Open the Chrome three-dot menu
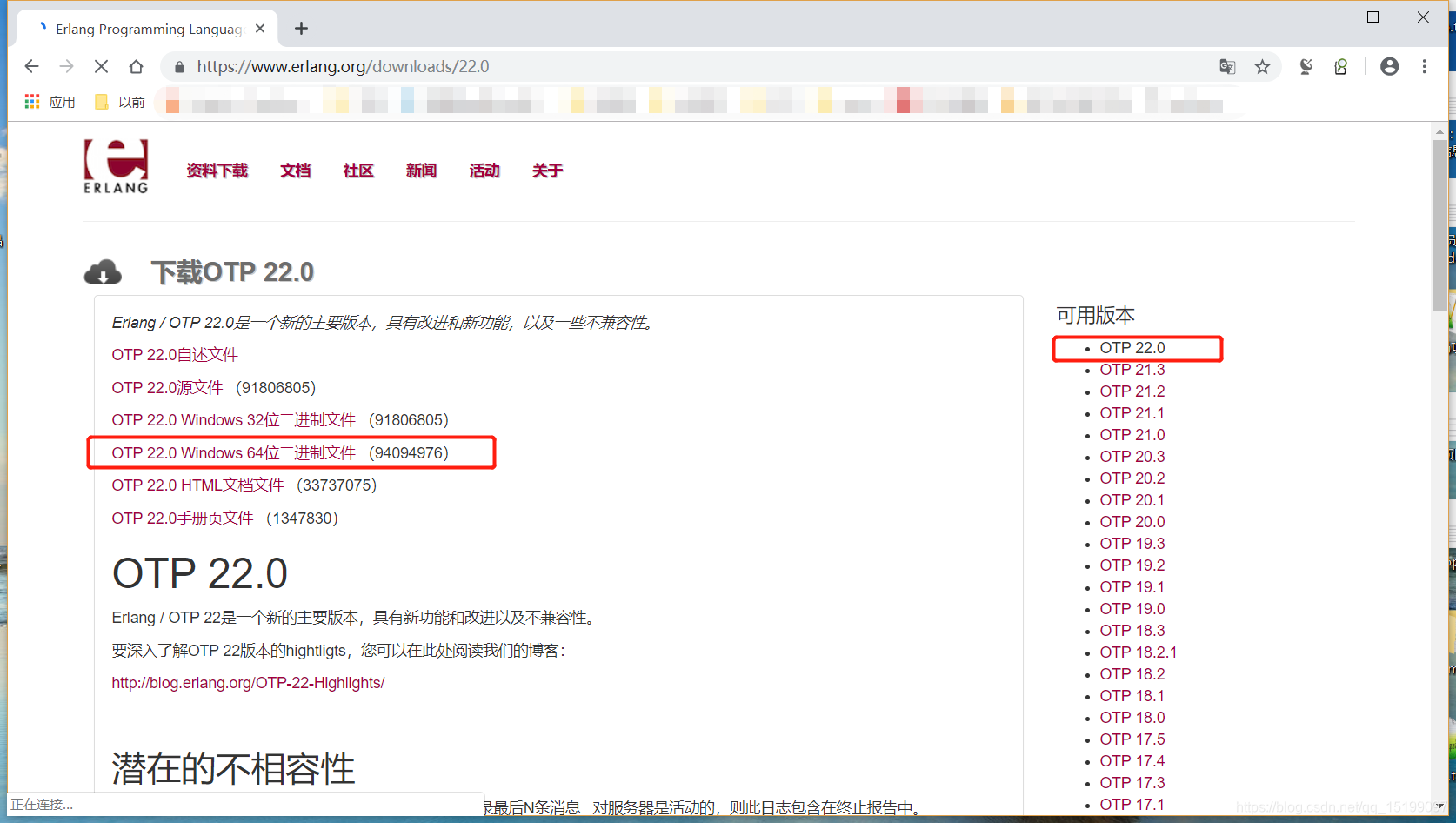 tap(1424, 67)
